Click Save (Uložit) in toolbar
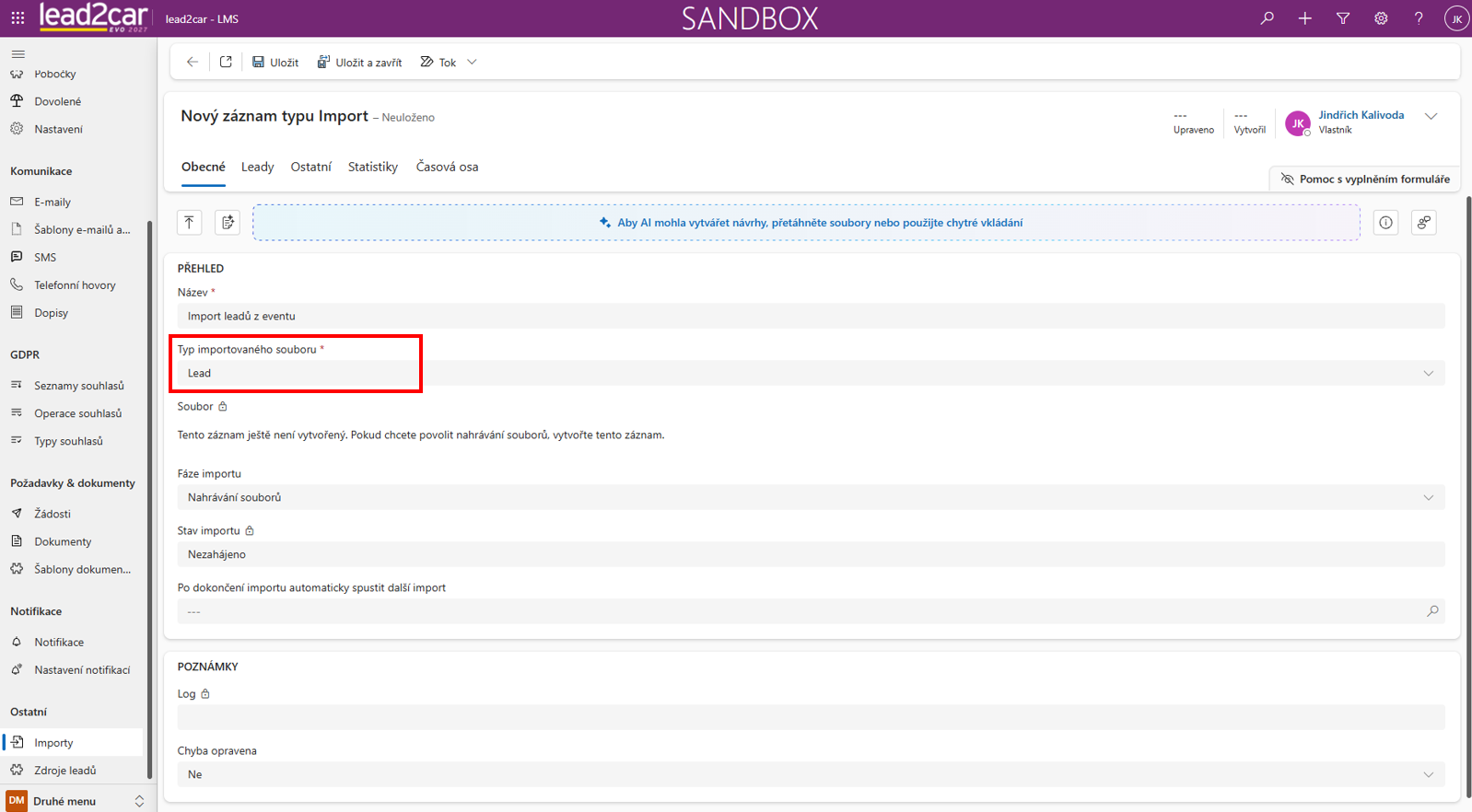Screen dimensions: 1472x812 [275, 62]
